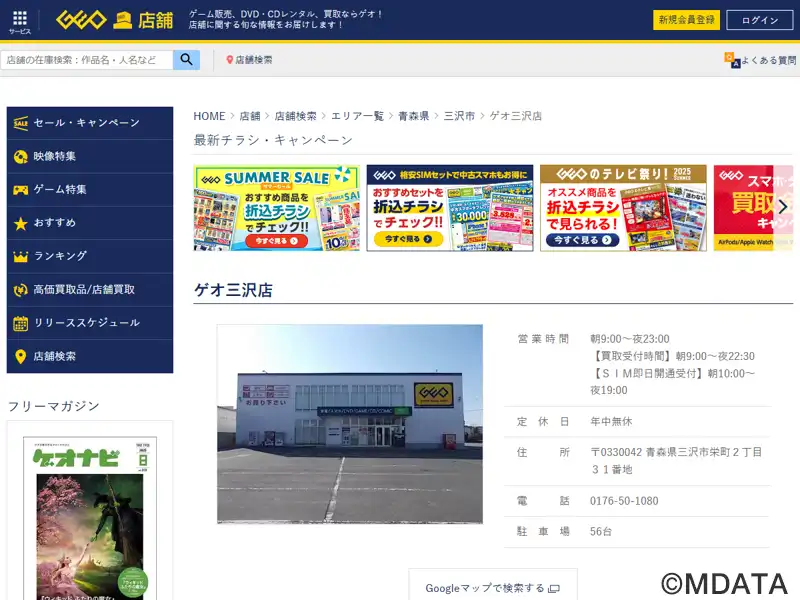Open the SUMMER SALE flyer banner
The height and width of the screenshot is (600, 800).
tap(277, 208)
